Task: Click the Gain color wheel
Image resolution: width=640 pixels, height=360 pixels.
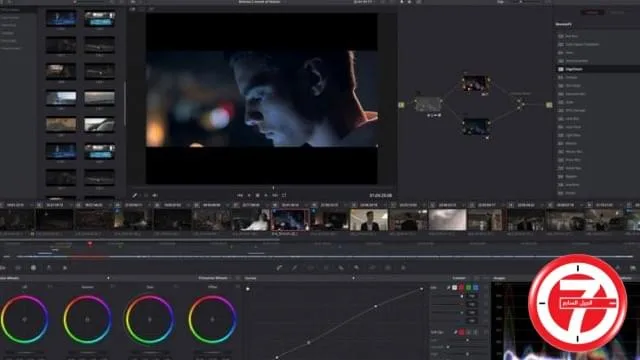Action: click(150, 319)
